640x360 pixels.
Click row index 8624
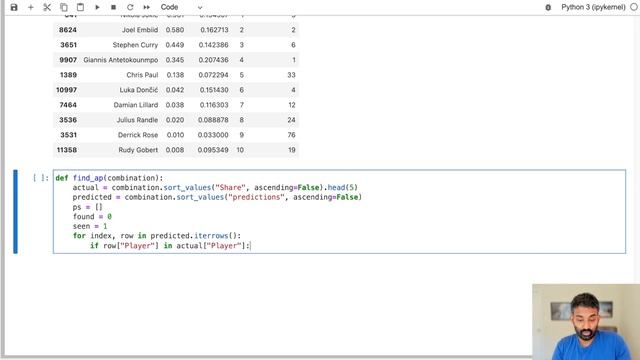tap(68, 30)
